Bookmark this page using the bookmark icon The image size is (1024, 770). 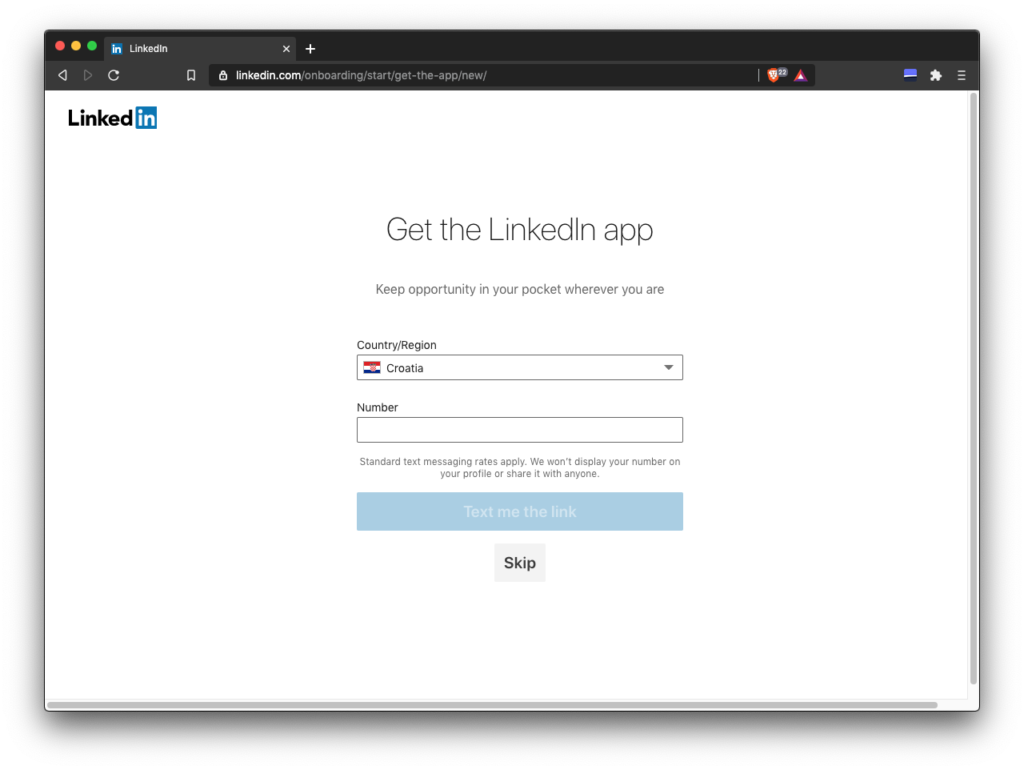[x=191, y=75]
